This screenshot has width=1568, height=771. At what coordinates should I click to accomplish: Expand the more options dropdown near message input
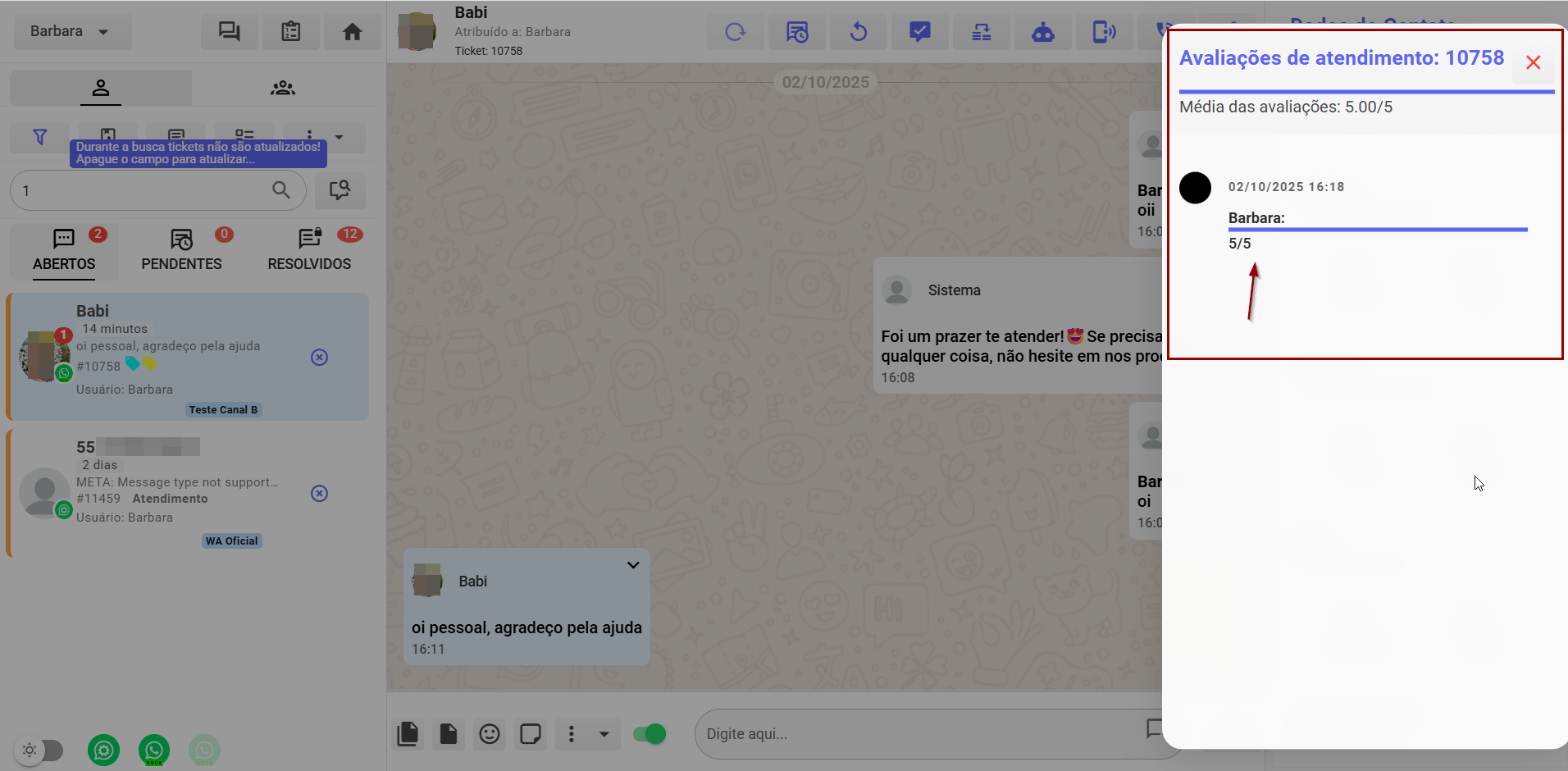pyautogui.click(x=604, y=734)
